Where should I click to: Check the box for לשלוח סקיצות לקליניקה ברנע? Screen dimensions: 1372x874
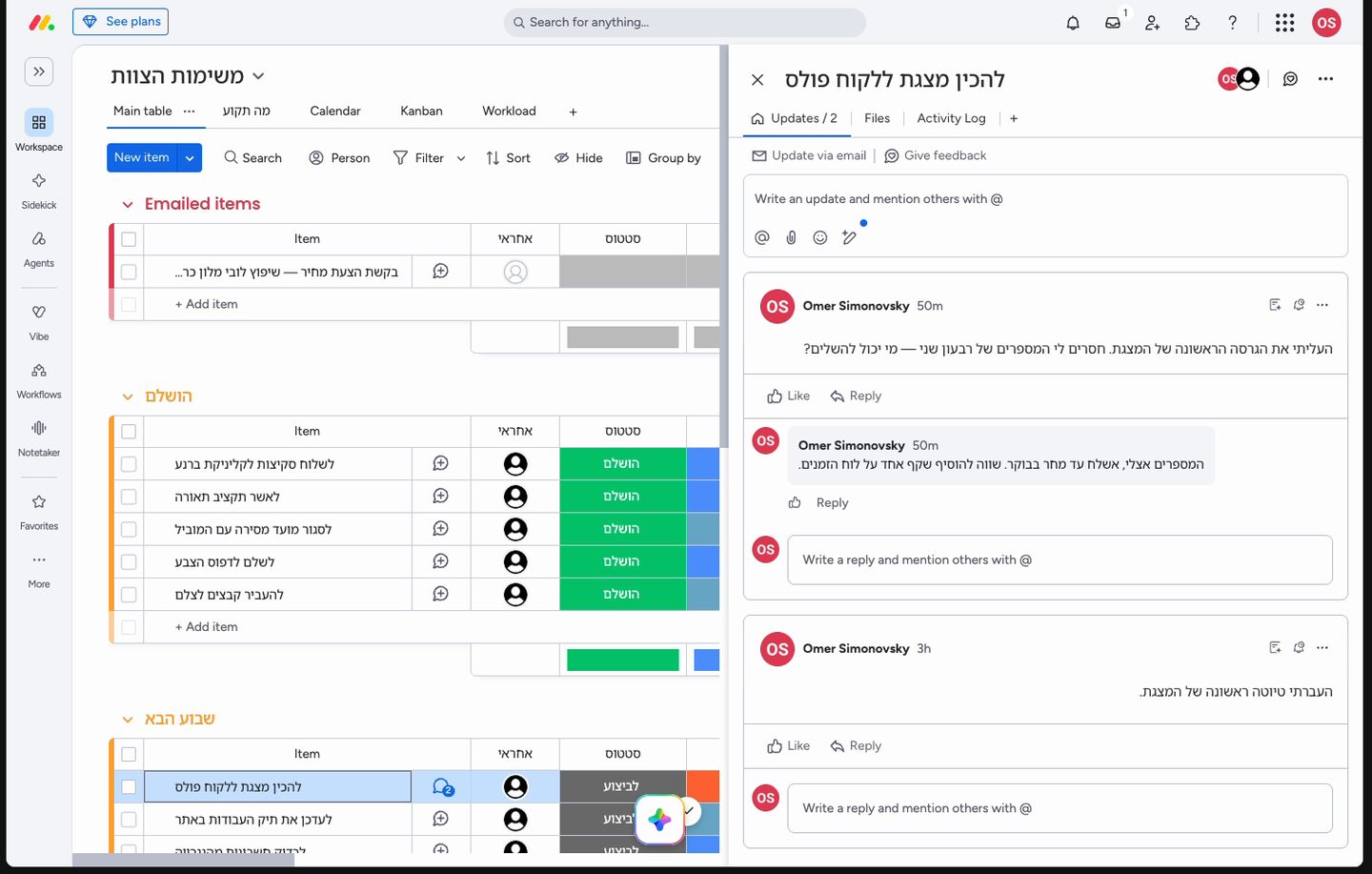pyautogui.click(x=129, y=464)
